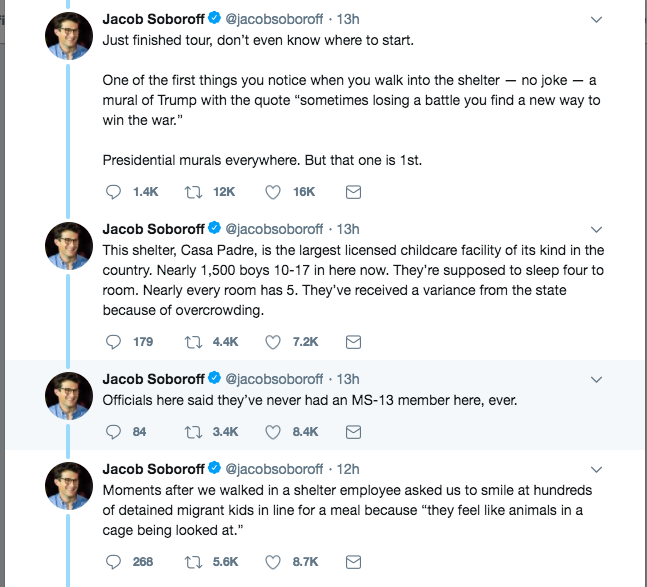Expand options menu on the Trump mural tweet
The image size is (647, 587).
click(x=597, y=19)
